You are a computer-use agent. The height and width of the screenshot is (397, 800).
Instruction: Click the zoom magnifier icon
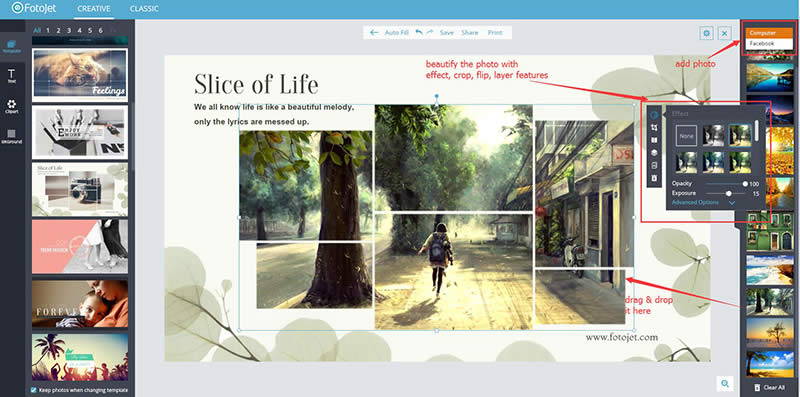(724, 384)
